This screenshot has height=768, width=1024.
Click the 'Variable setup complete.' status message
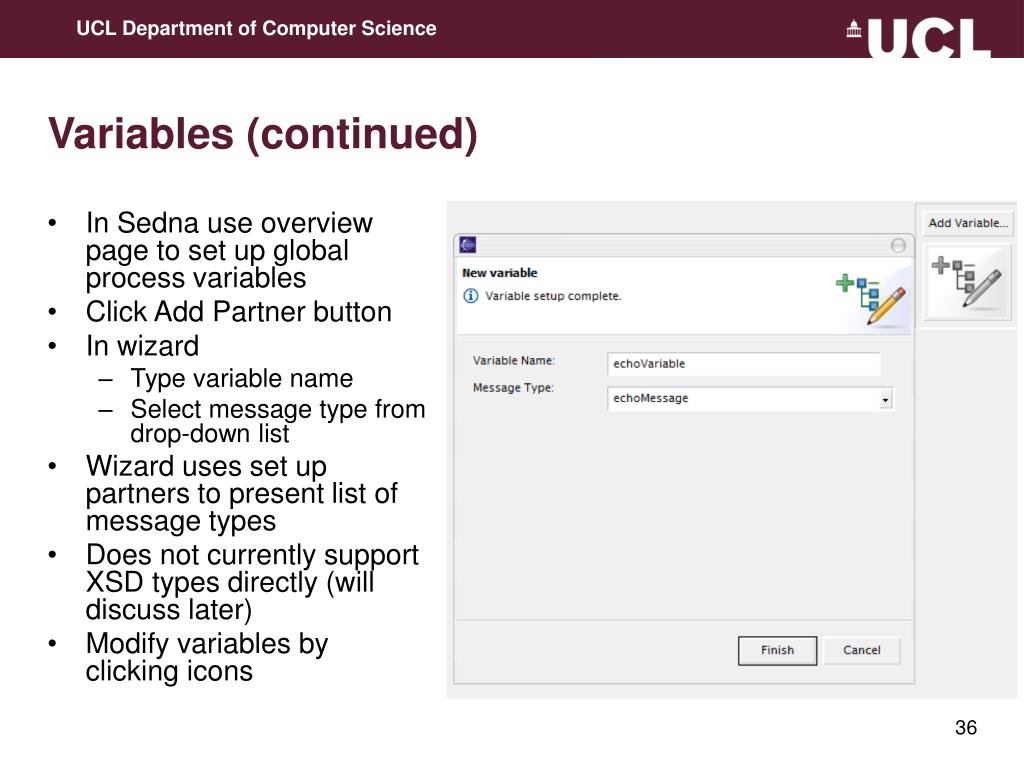tap(553, 296)
